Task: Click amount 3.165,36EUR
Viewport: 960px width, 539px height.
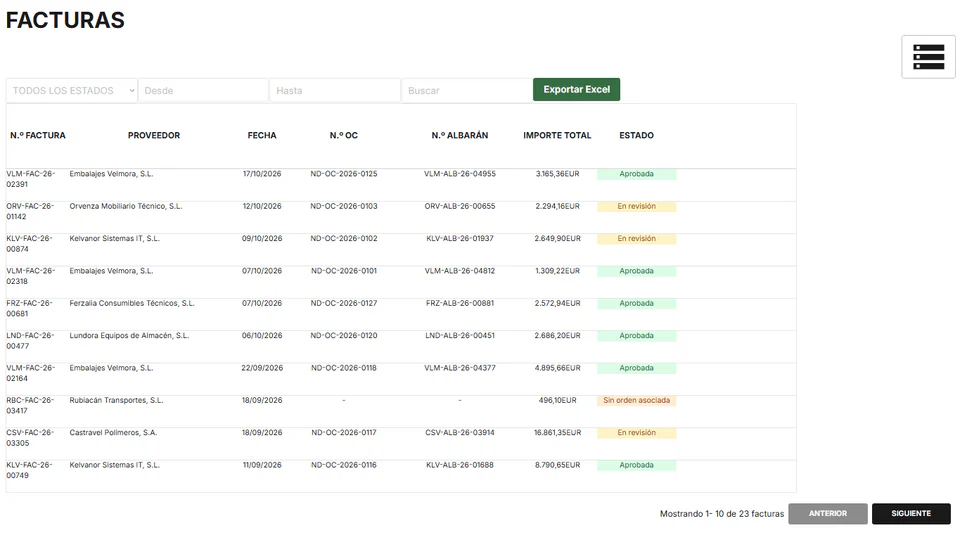Action: tap(557, 174)
